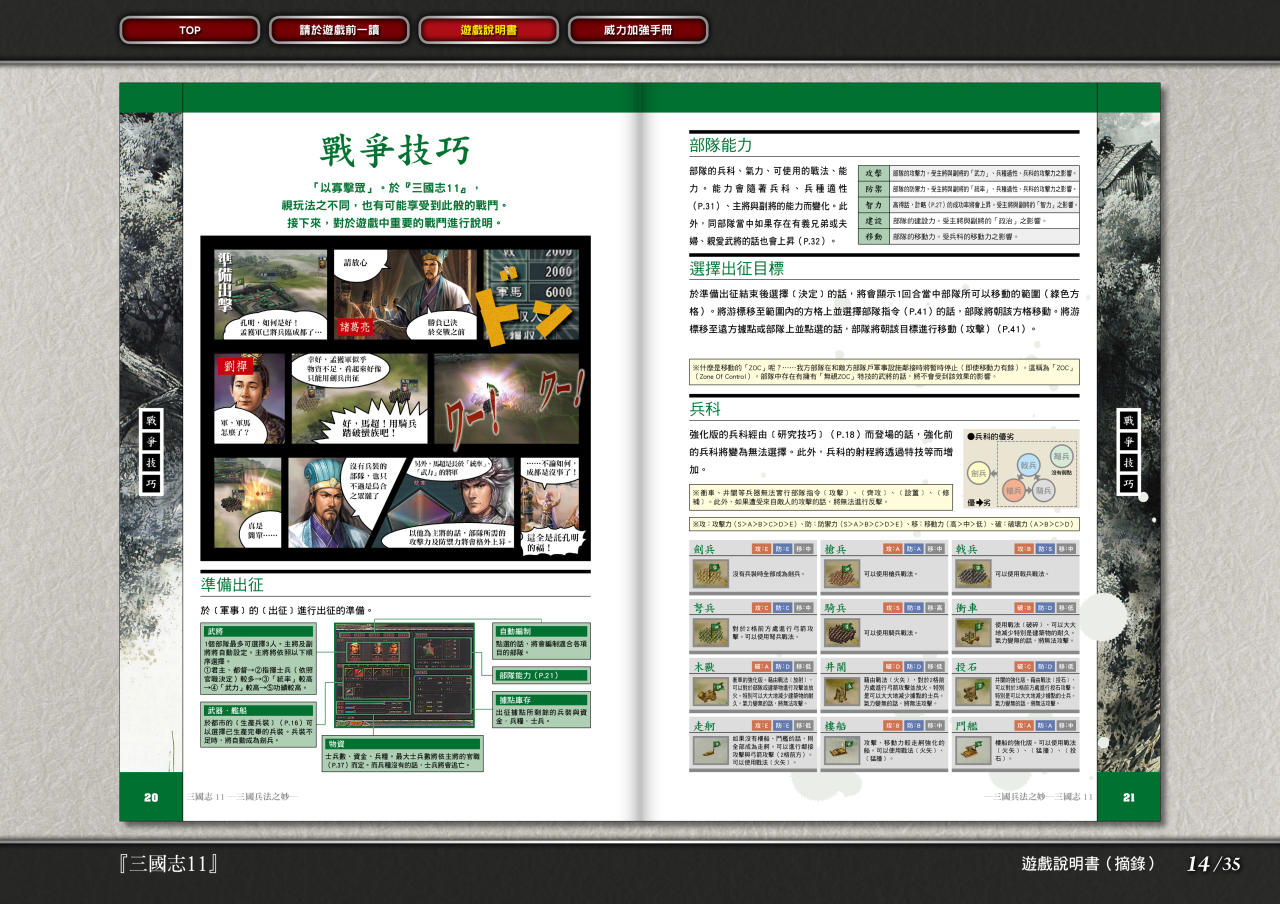Click the 騎兵 unit name heading
Image resolution: width=1280 pixels, height=904 pixels.
835,608
